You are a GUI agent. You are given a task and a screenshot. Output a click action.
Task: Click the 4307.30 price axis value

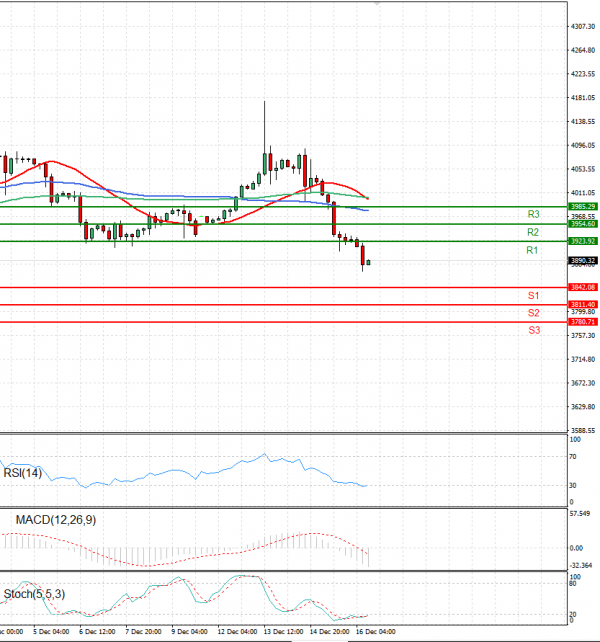click(x=583, y=27)
